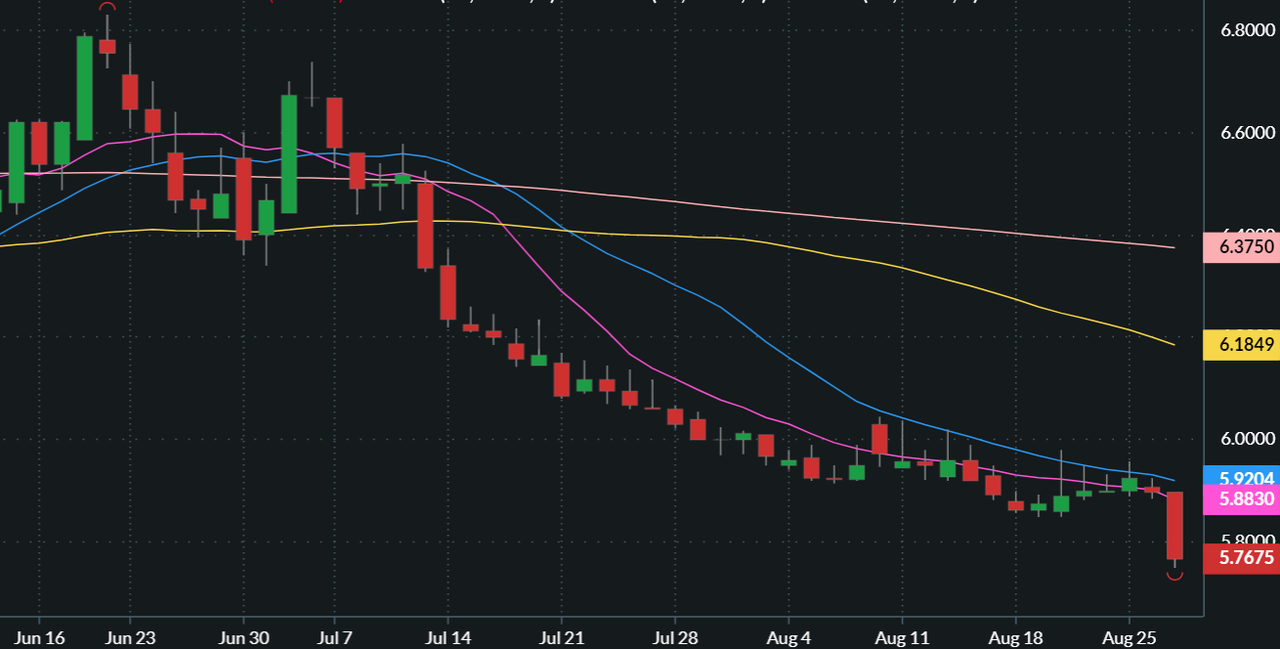1280x649 pixels.
Task: Click the red 5.7675 last price tag
Action: coord(1242,558)
